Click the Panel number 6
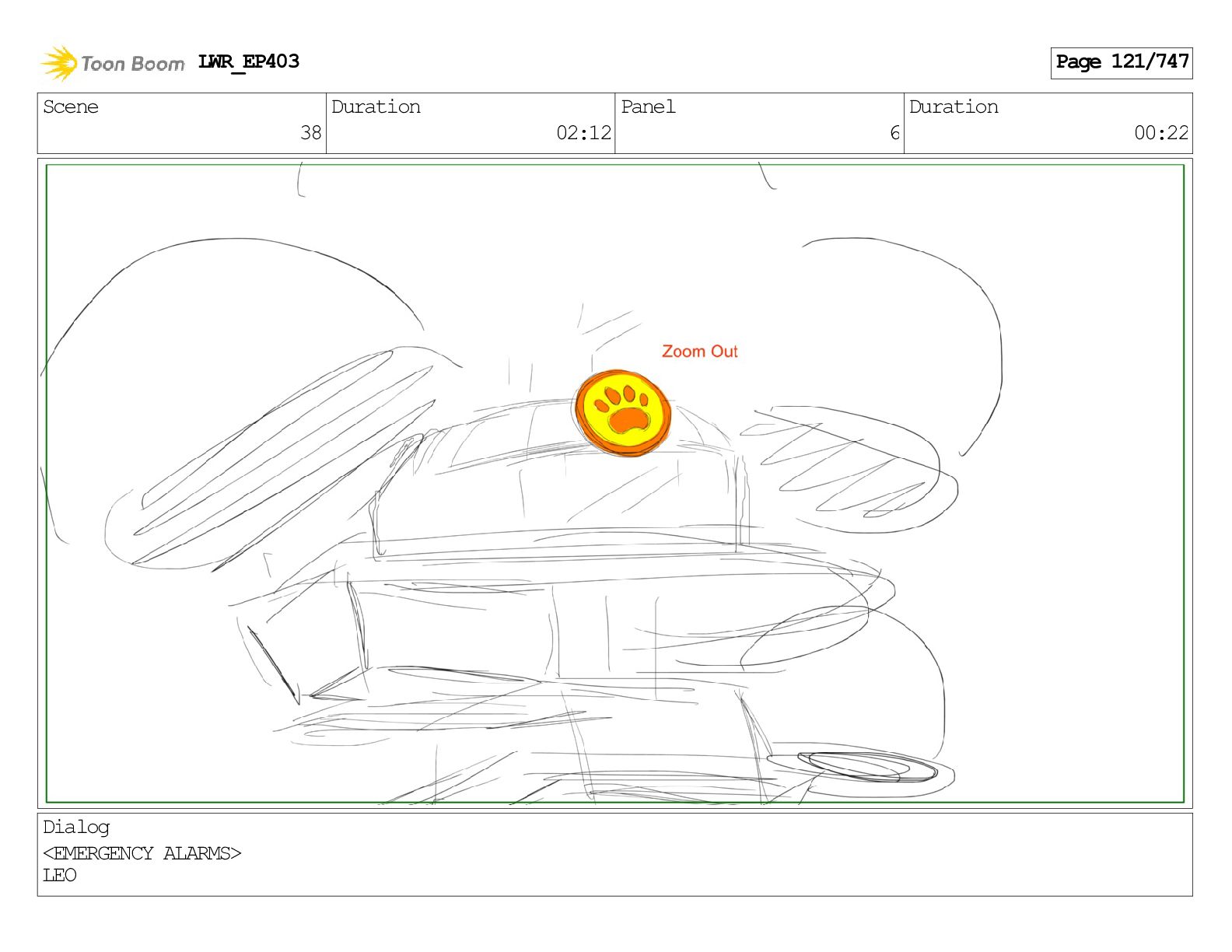 coord(894,133)
